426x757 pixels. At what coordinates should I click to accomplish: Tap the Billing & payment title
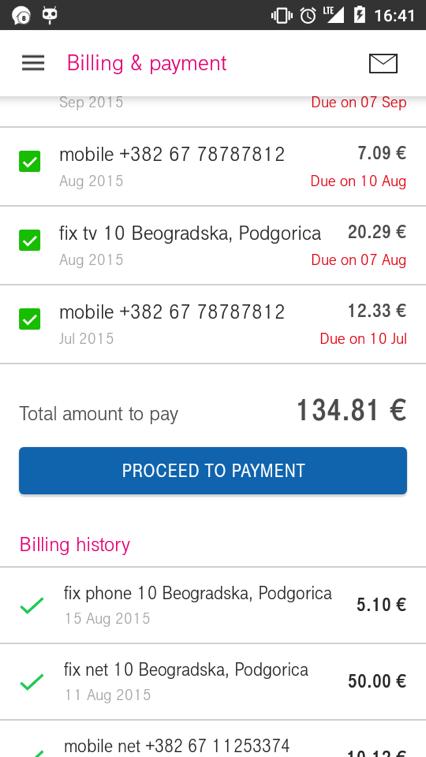pos(147,63)
